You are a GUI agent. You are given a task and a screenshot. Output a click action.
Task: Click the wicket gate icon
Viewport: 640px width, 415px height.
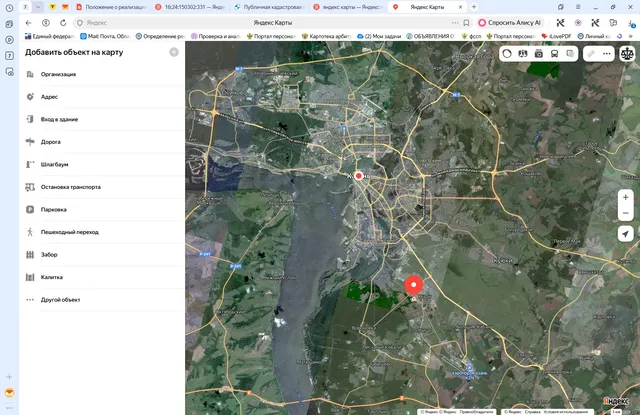(x=30, y=277)
